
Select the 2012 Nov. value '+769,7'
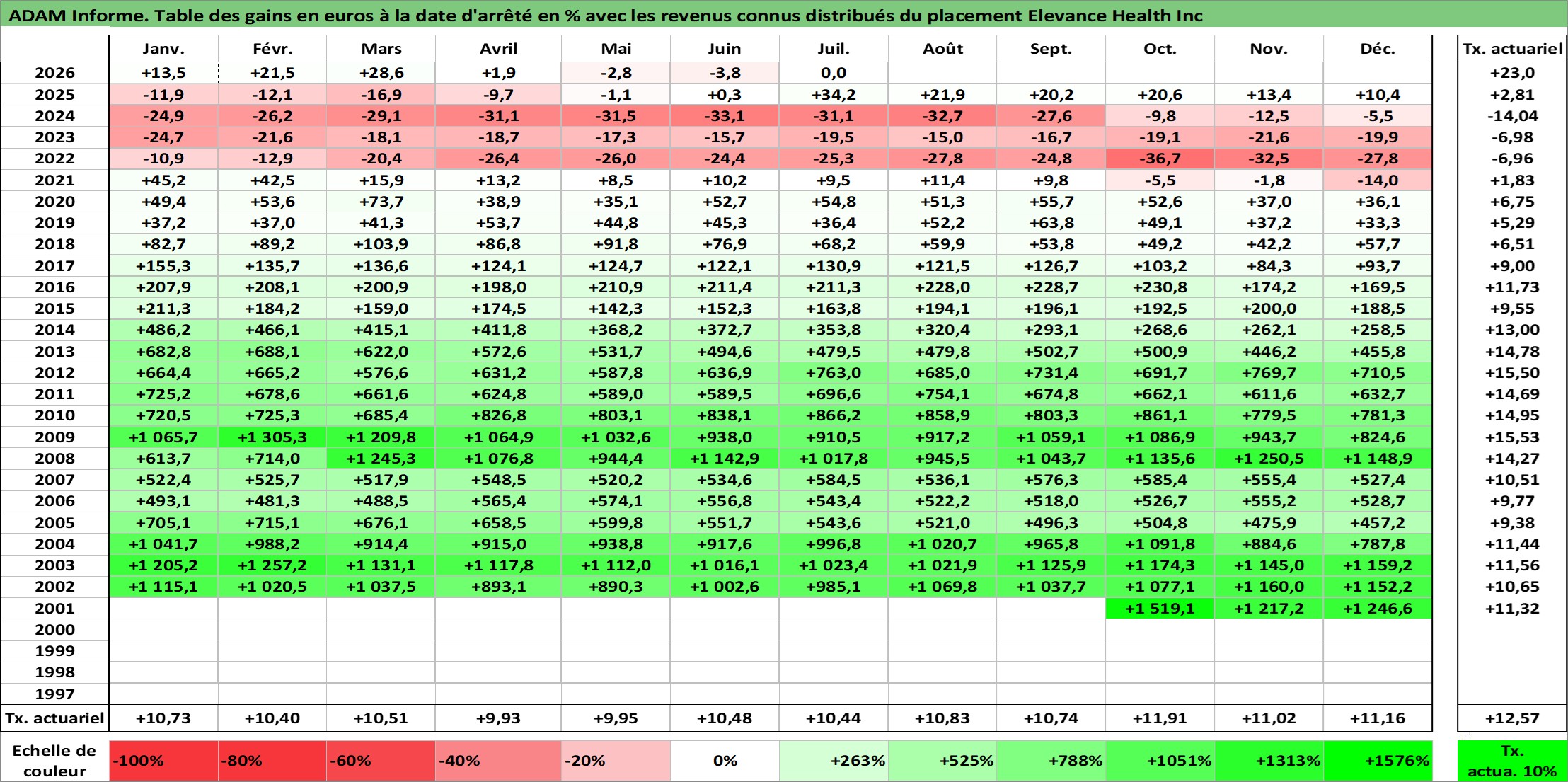tap(1269, 373)
